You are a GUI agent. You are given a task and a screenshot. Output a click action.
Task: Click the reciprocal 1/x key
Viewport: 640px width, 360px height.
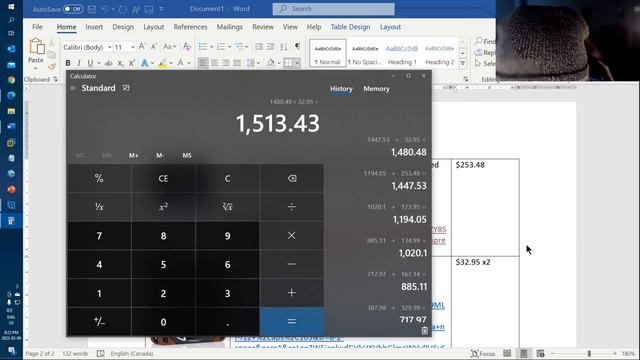tap(99, 207)
